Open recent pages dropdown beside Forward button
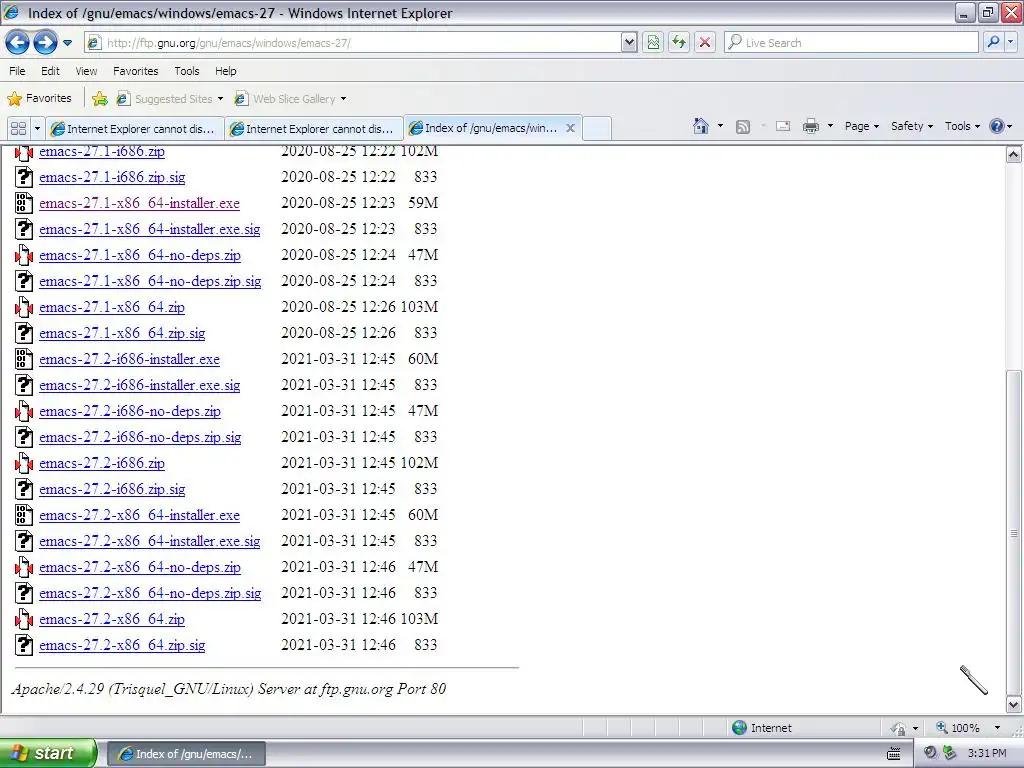This screenshot has height=768, width=1024. point(67,43)
